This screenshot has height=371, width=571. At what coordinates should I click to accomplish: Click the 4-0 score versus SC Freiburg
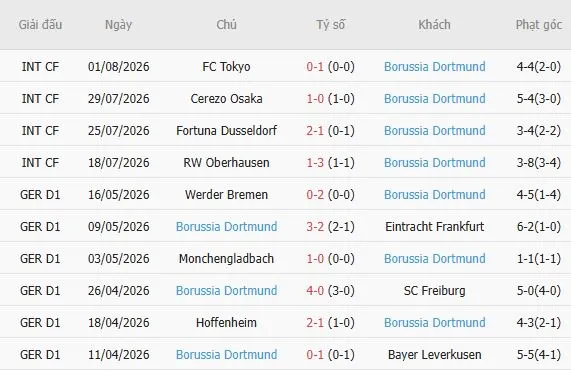tap(315, 291)
